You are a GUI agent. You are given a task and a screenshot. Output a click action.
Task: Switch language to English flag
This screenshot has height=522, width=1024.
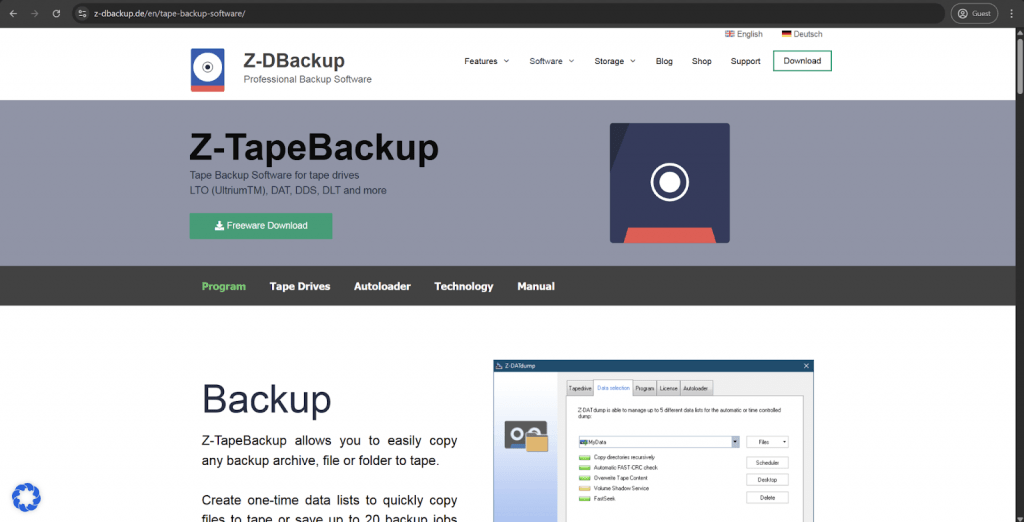[x=744, y=34]
